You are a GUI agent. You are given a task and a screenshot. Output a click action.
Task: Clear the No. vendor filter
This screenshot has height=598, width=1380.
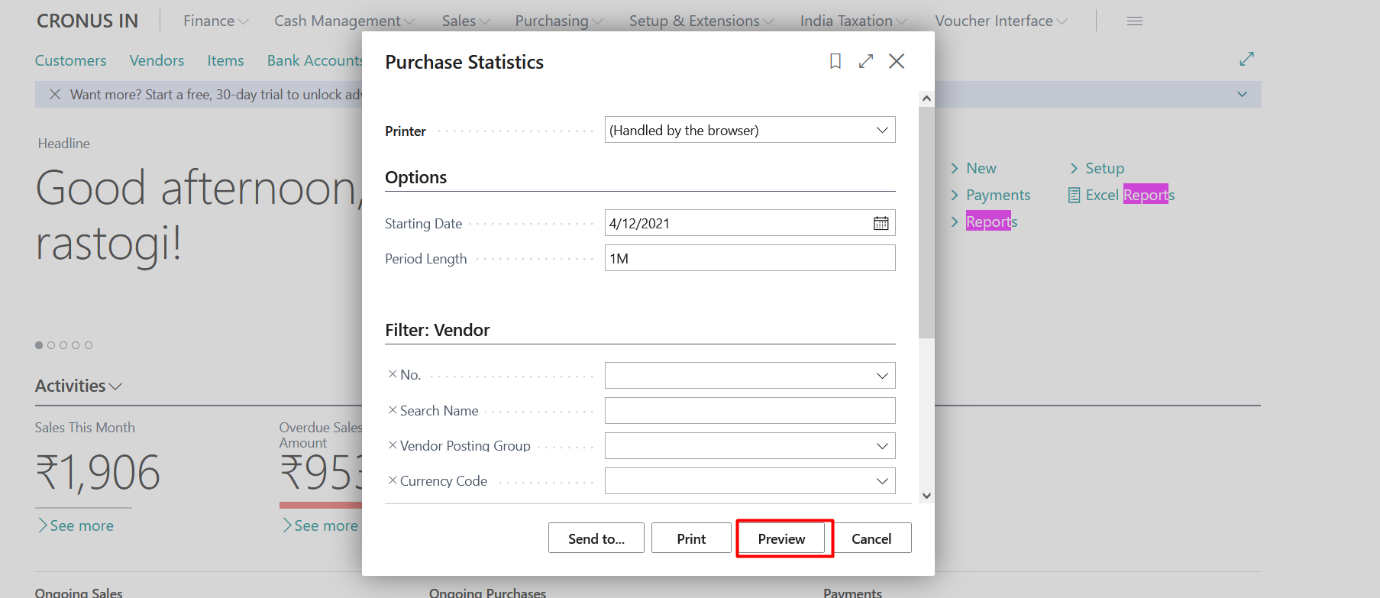(393, 374)
